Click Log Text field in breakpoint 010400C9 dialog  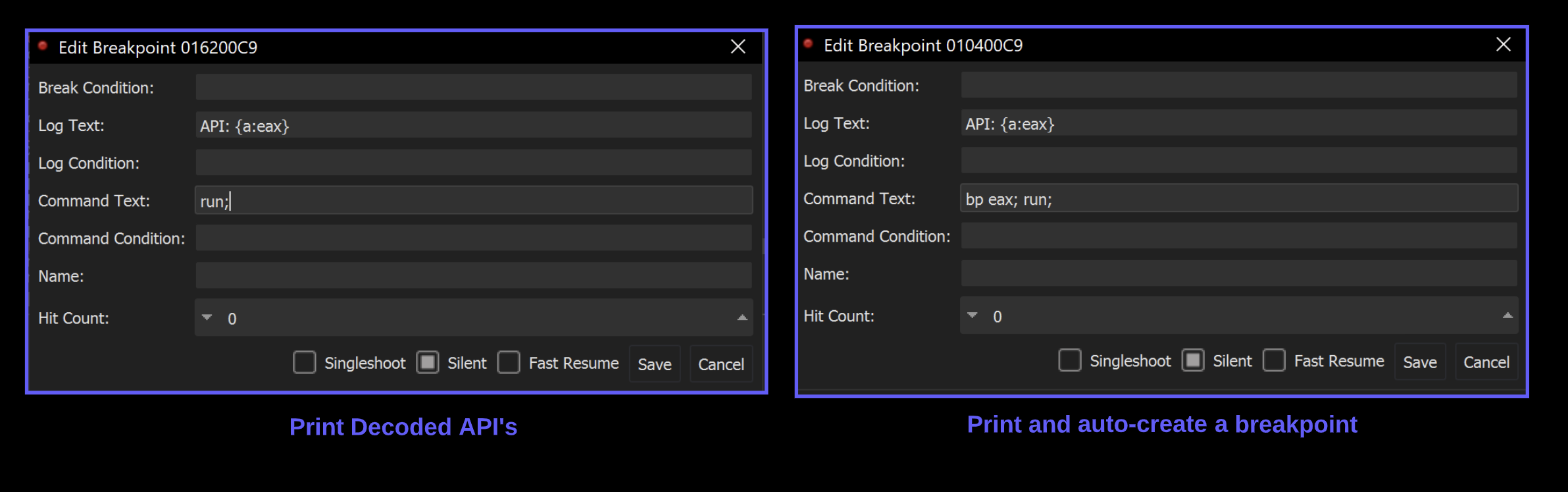pyautogui.click(x=1239, y=123)
